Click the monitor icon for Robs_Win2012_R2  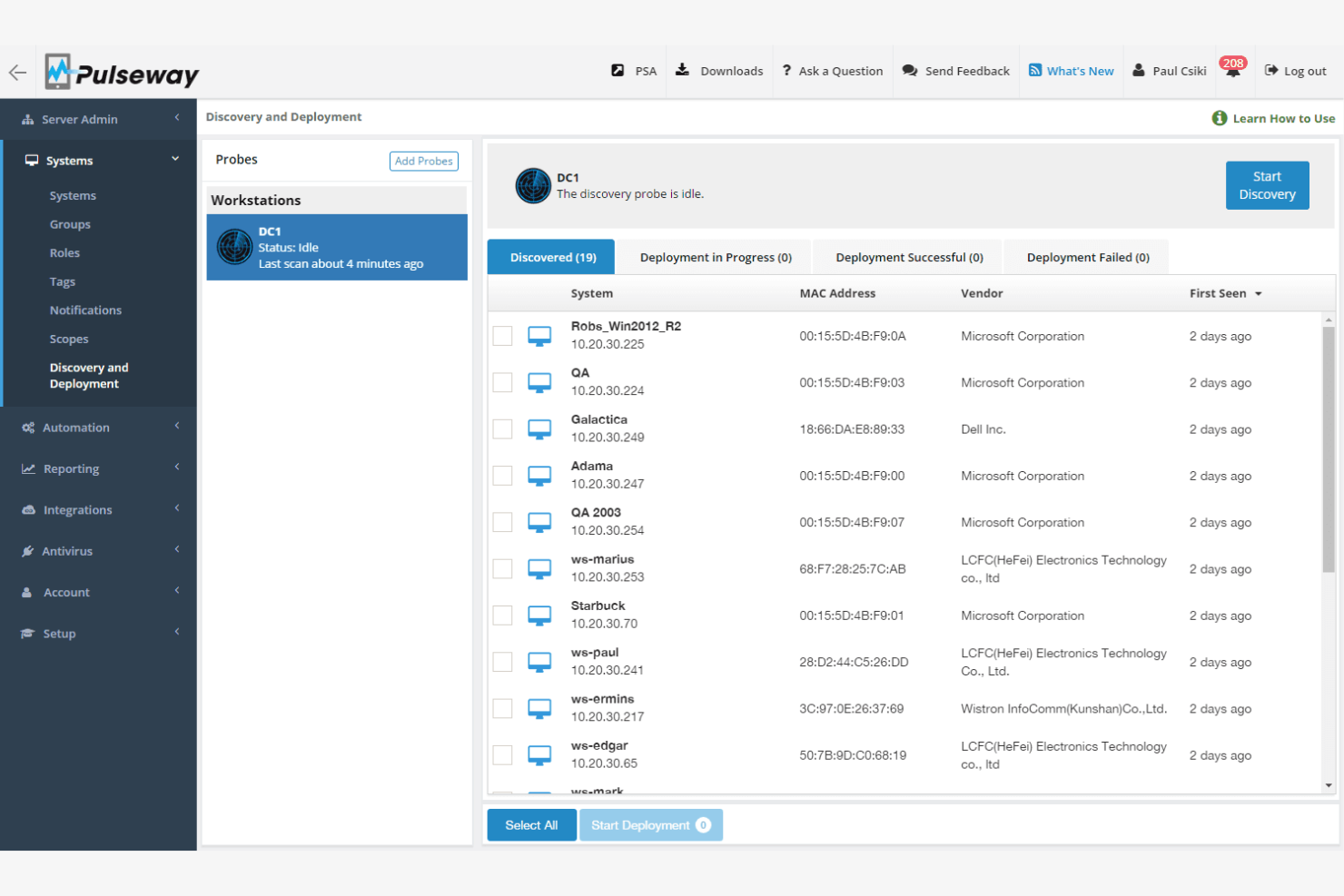[x=539, y=336]
